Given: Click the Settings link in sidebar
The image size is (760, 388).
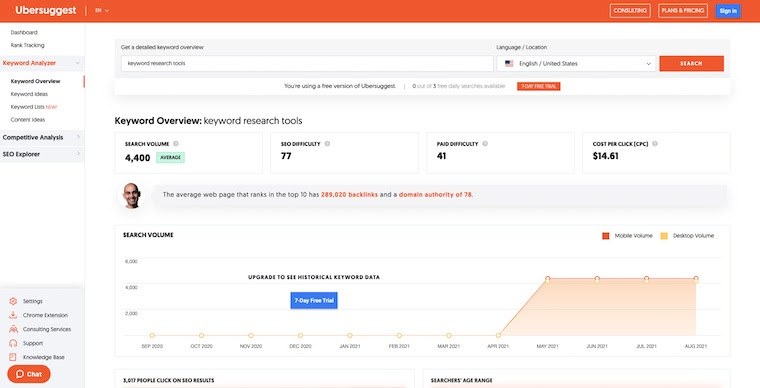Looking at the screenshot, I should tap(32, 301).
